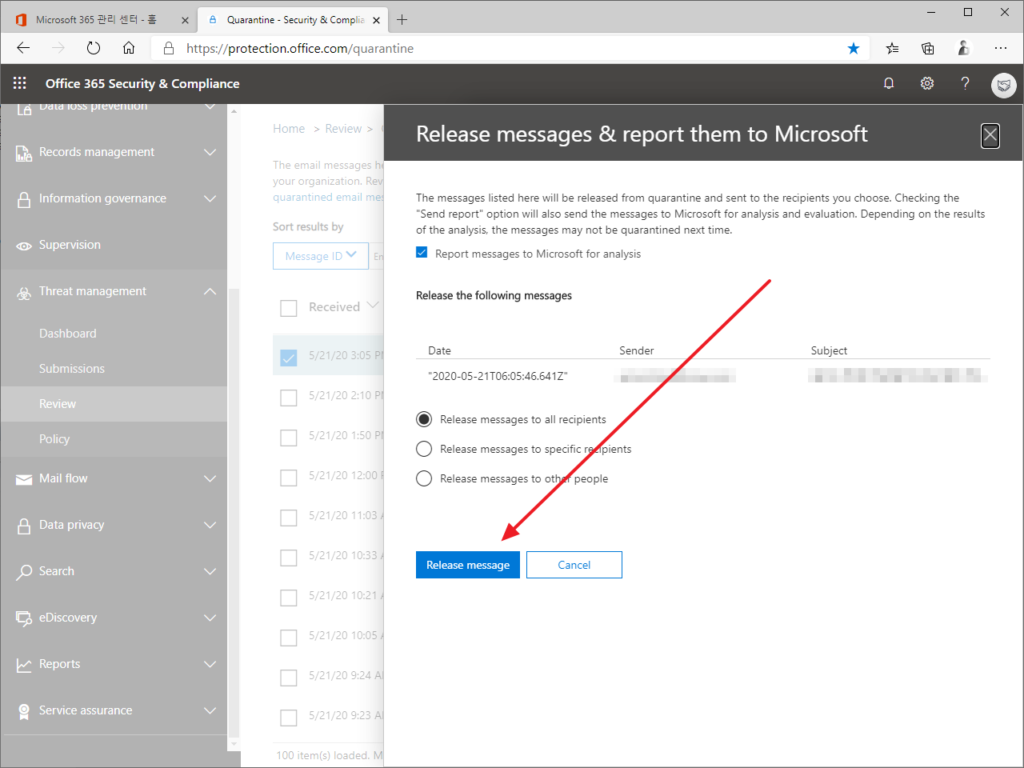
Task: Open the Home breadcrumb link
Action: click(x=288, y=128)
